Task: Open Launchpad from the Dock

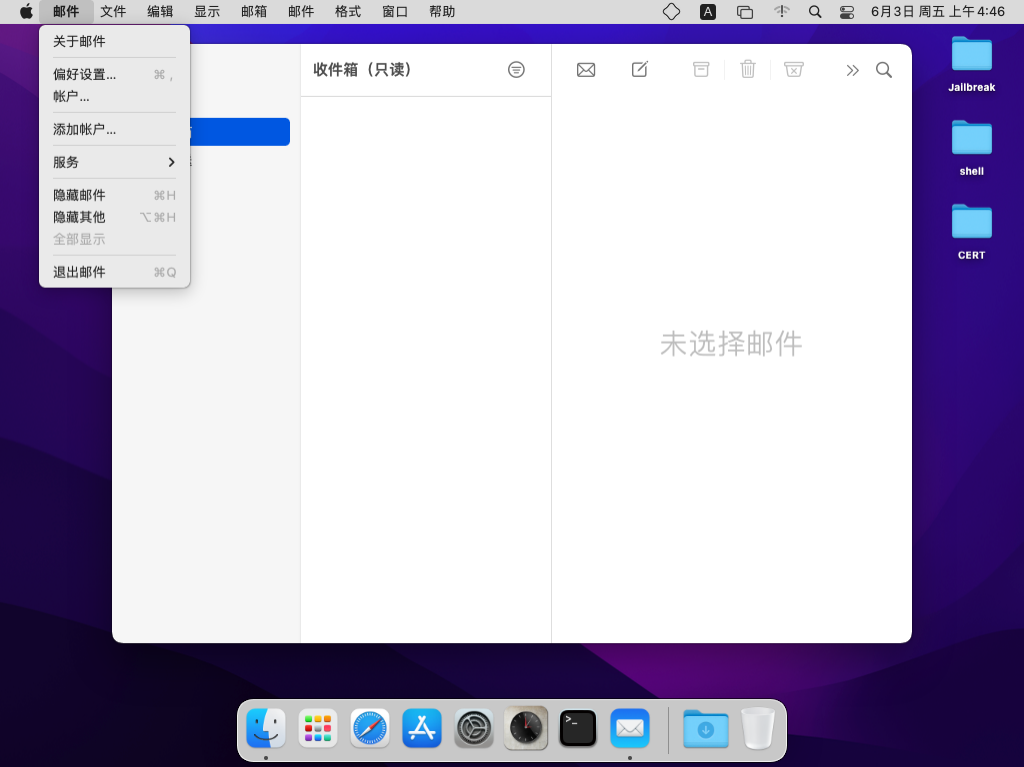Action: pos(318,728)
